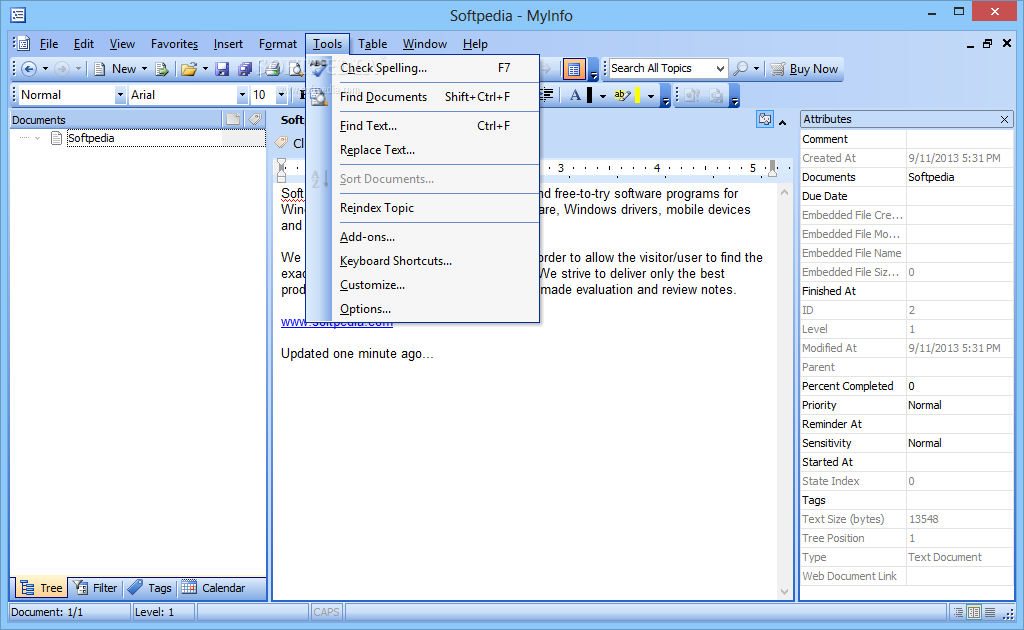Click the Check Spelling ABC icon in menu

point(318,68)
